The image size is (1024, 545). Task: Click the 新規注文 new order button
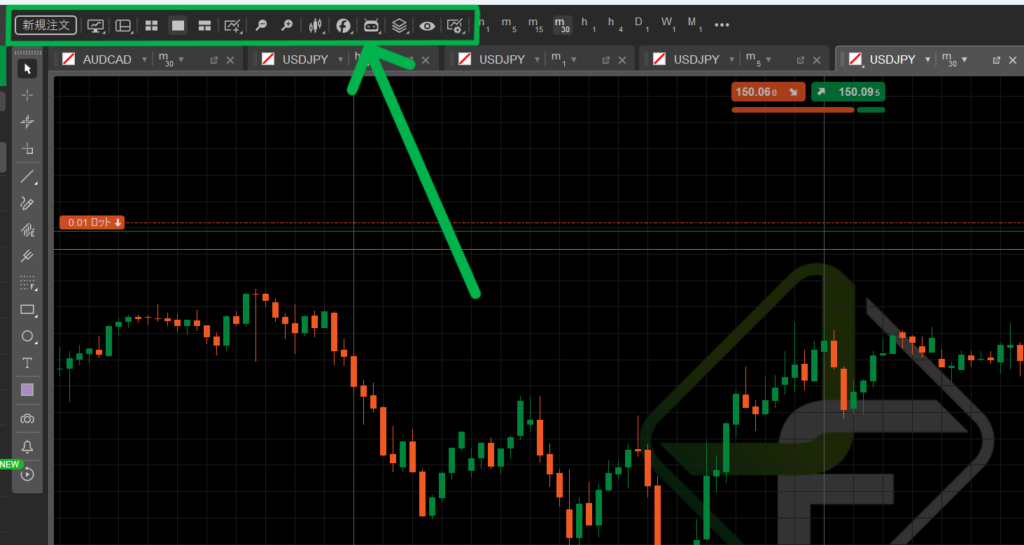point(45,26)
